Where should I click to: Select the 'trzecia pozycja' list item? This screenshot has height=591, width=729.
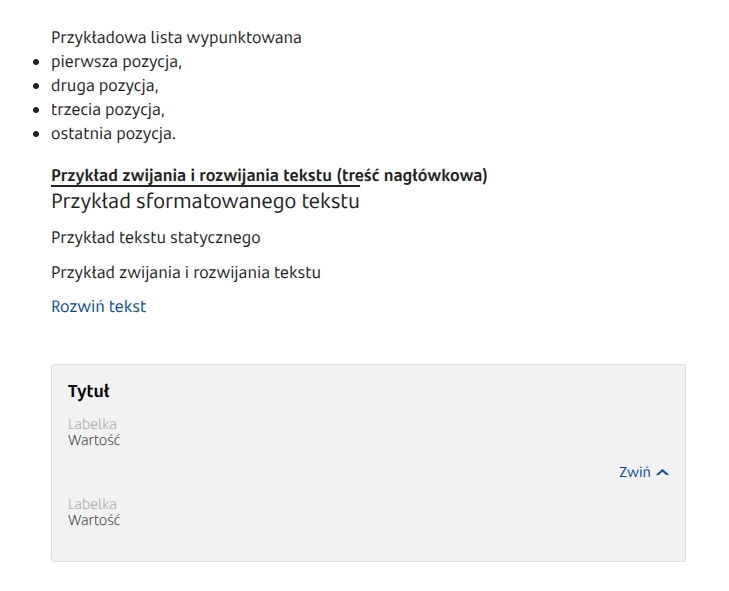(x=108, y=110)
